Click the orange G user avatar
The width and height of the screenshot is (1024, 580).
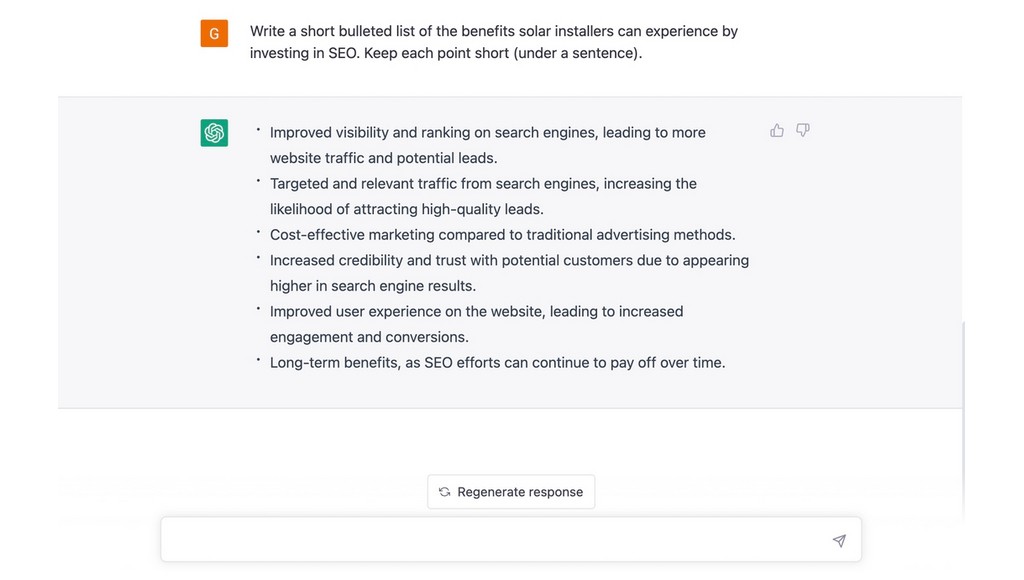214,33
